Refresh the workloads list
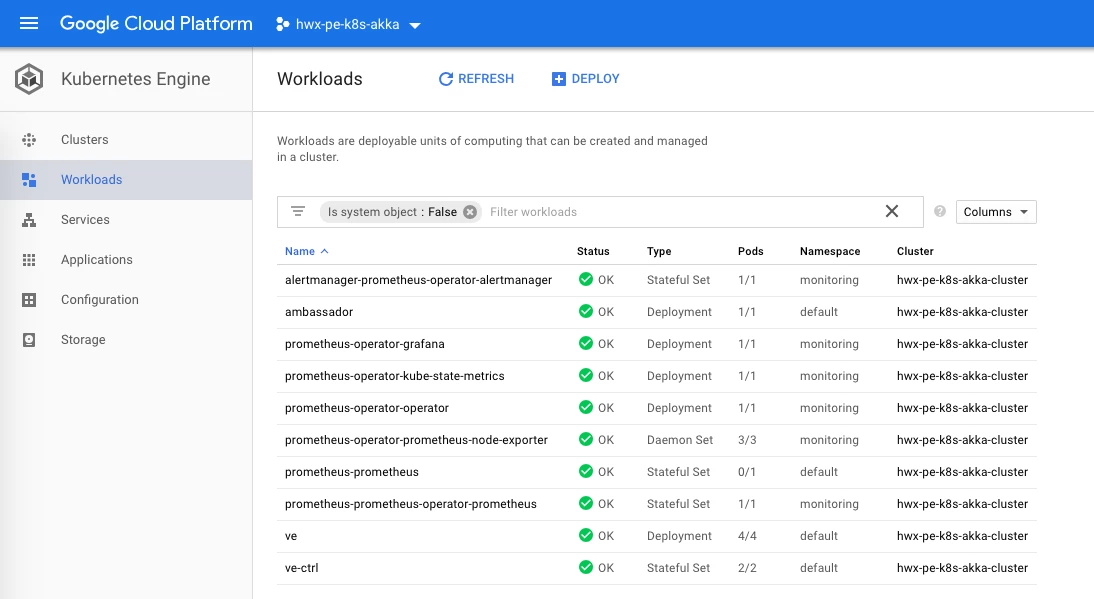This screenshot has width=1094, height=599. point(476,79)
